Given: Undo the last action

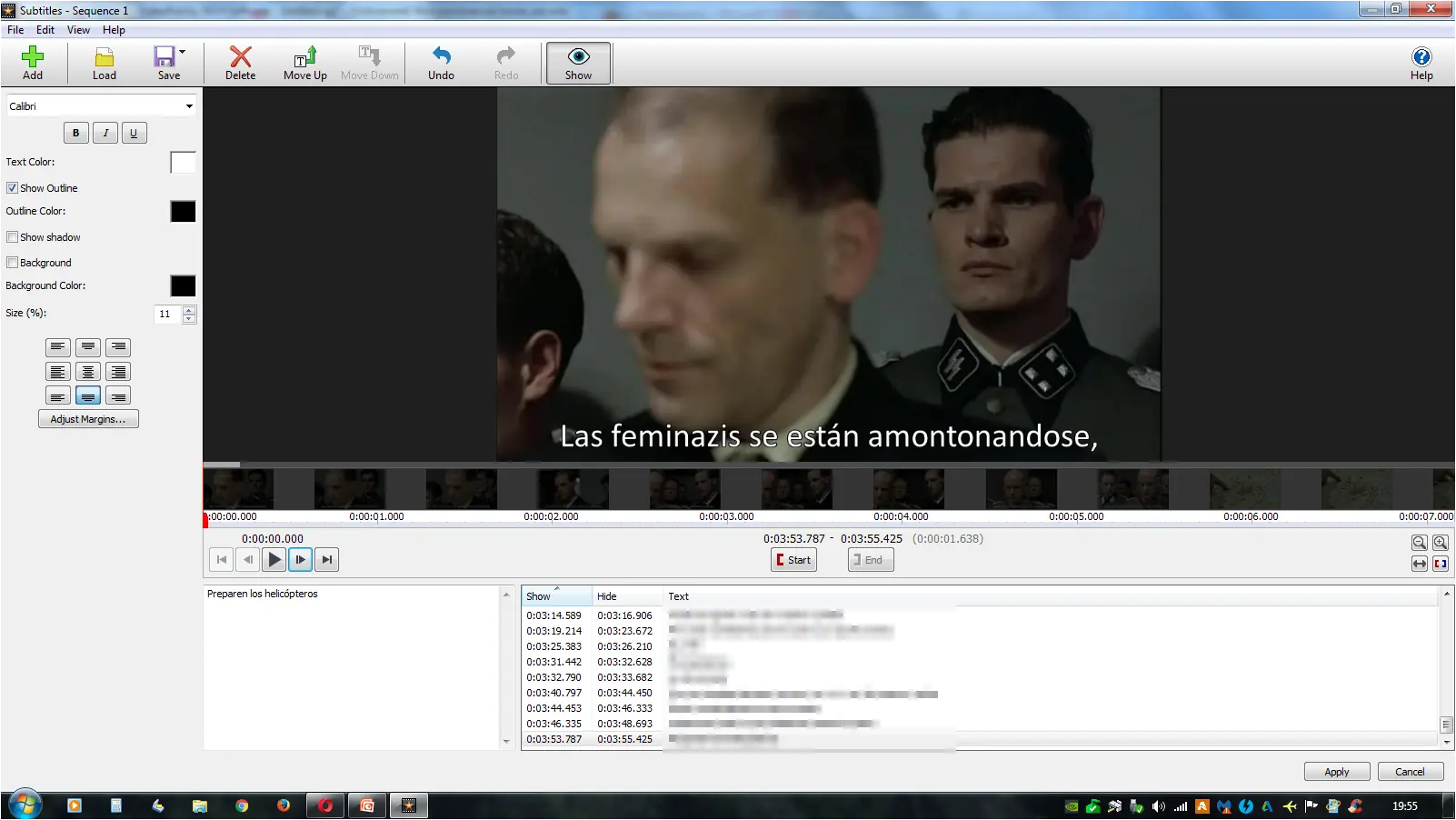Looking at the screenshot, I should click(441, 63).
